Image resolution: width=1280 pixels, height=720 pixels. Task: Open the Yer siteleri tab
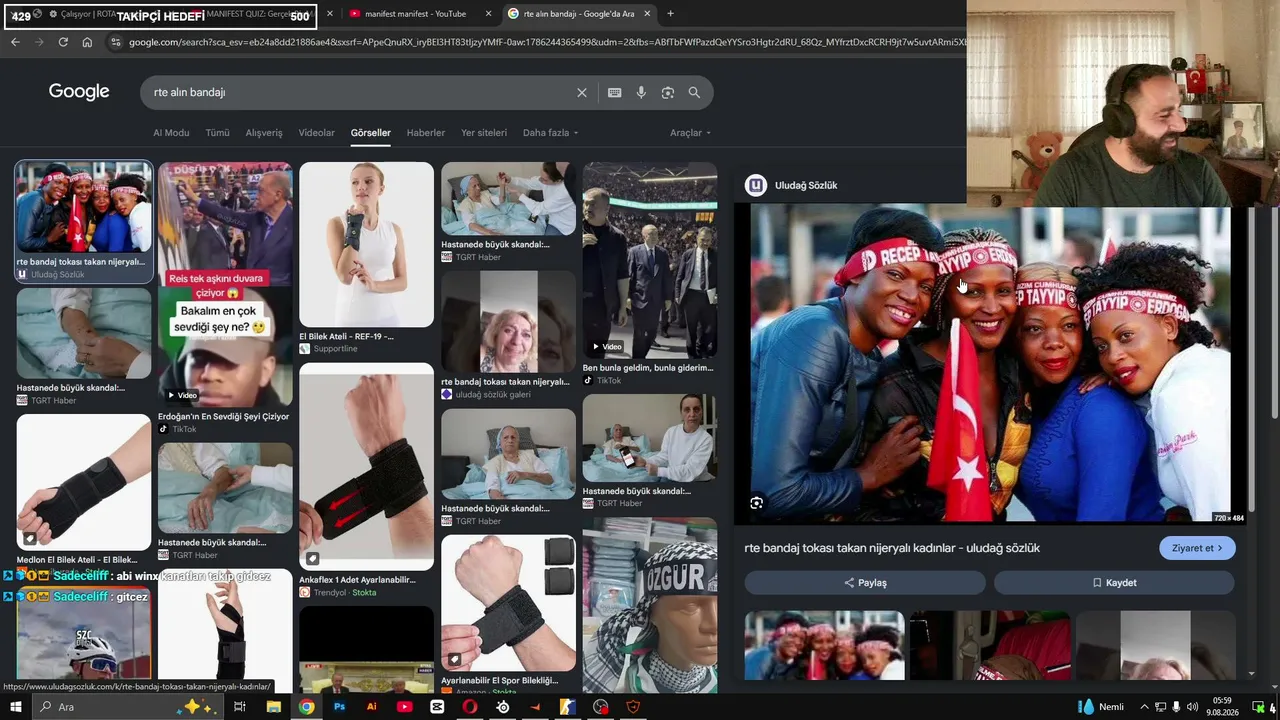pos(484,133)
